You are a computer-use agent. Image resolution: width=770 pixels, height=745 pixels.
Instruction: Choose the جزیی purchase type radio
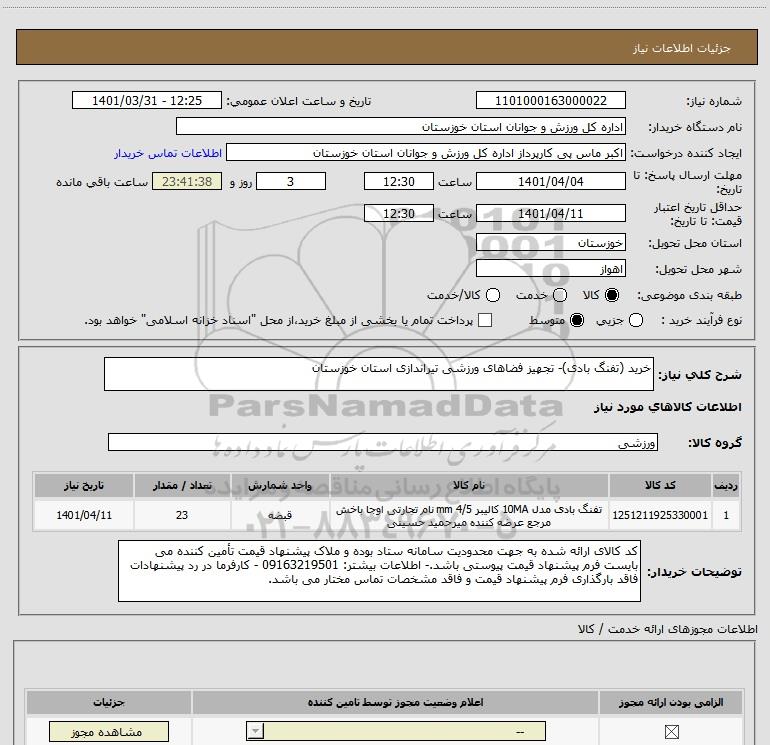tap(636, 320)
